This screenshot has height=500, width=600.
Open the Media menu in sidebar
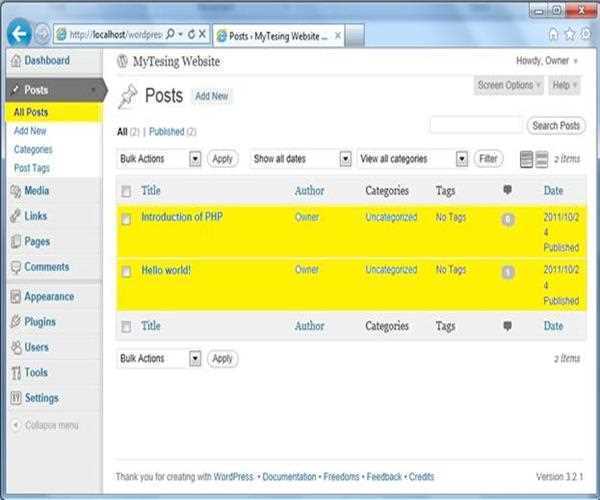pyautogui.click(x=36, y=191)
